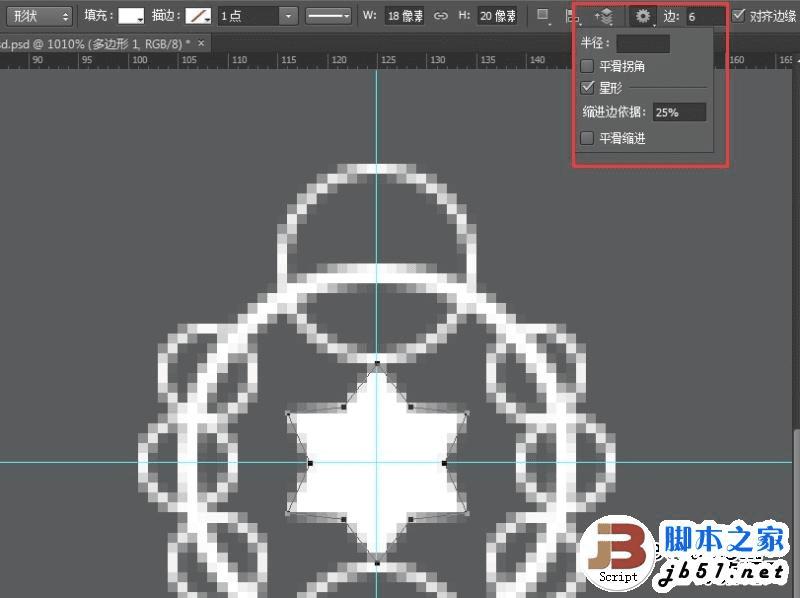This screenshot has width=800, height=598.
Task: Click the gear polygon options icon
Action: [643, 16]
